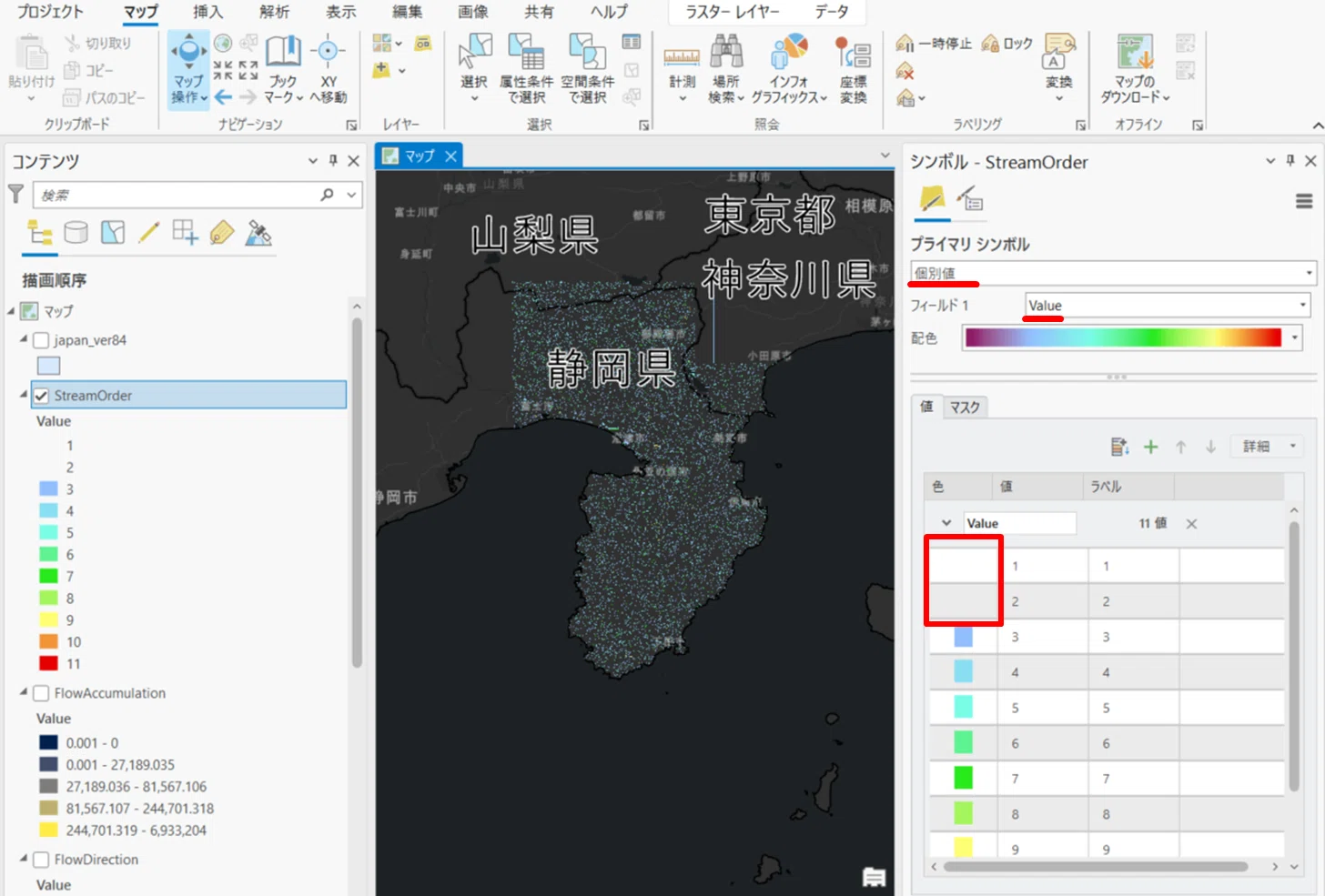Open the Field 1 Value dropdown
This screenshot has width=1325, height=896.
[x=1168, y=306]
